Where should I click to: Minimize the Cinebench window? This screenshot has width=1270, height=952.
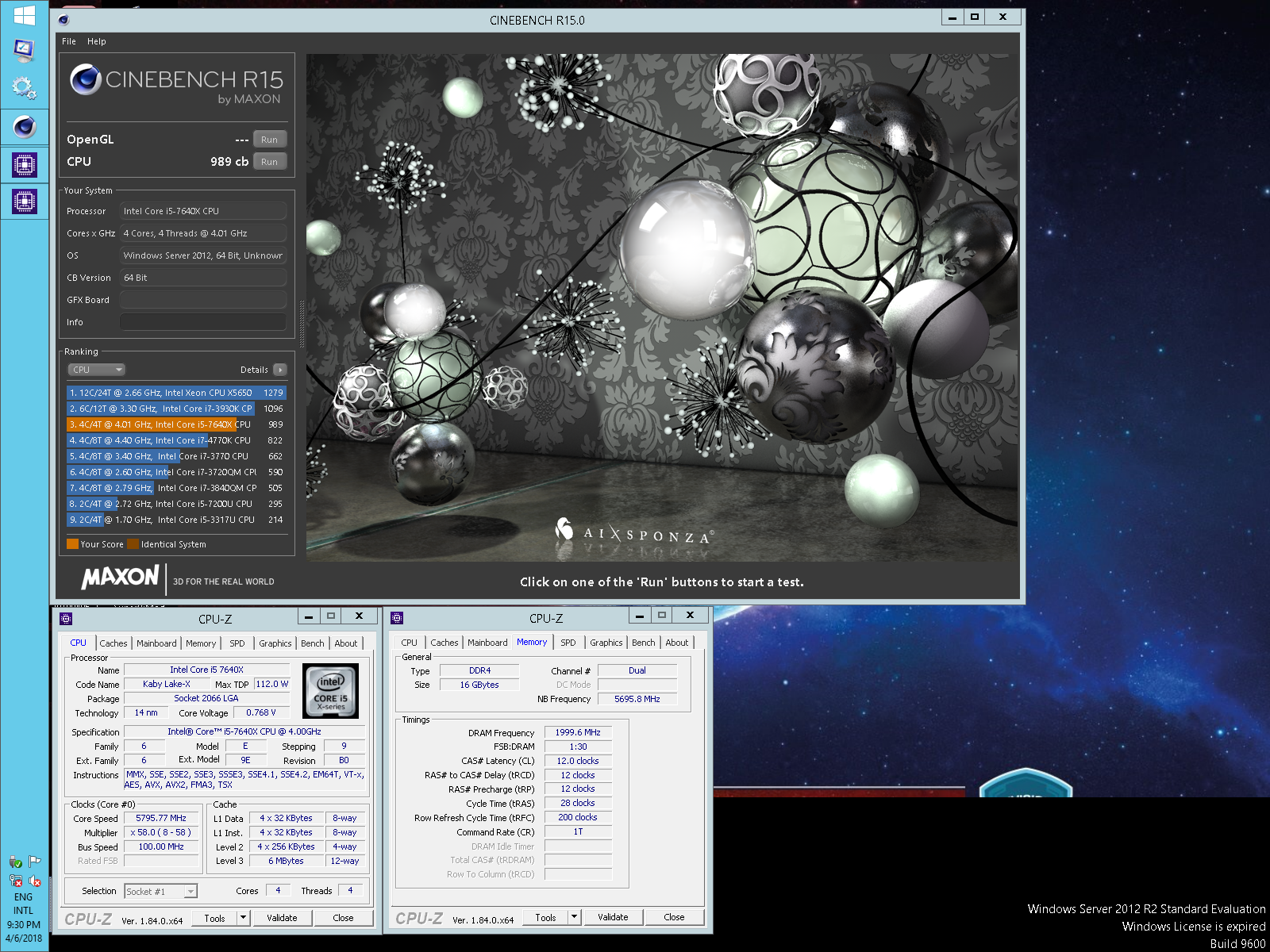click(x=952, y=17)
